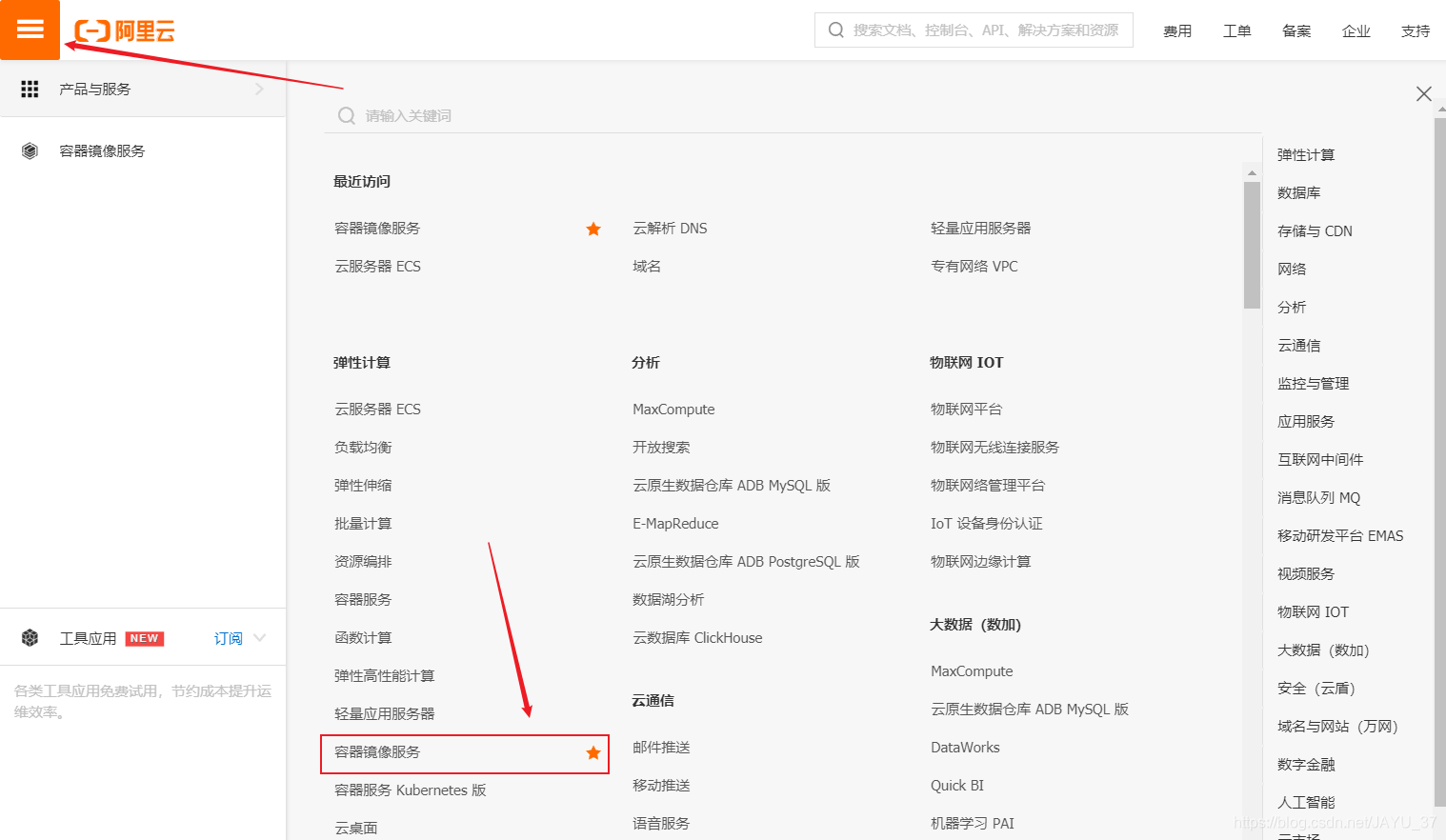Expand the 产品与服务 chevron arrow
The image size is (1446, 840).
pyautogui.click(x=259, y=89)
